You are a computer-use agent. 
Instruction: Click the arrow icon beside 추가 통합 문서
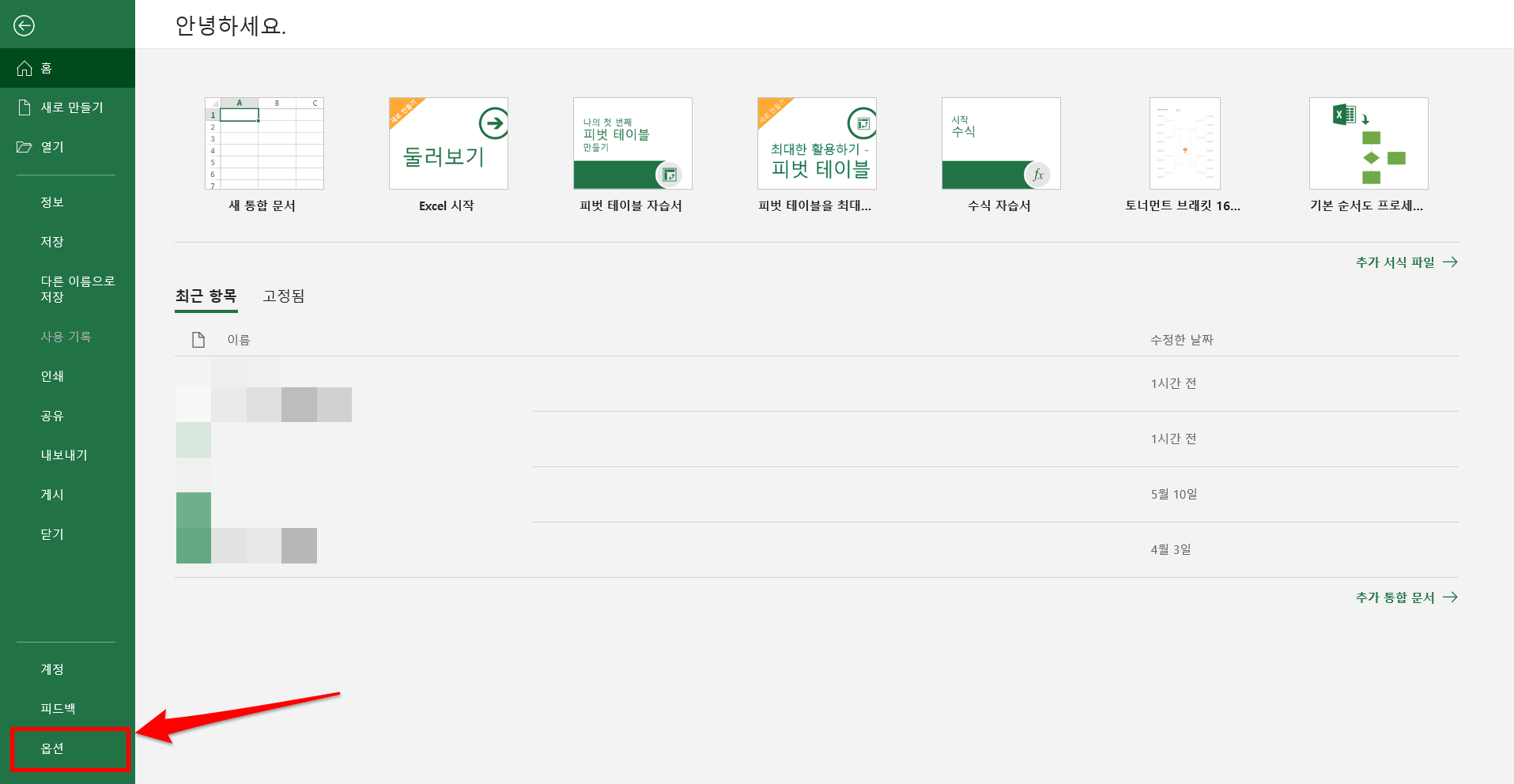tap(1450, 597)
